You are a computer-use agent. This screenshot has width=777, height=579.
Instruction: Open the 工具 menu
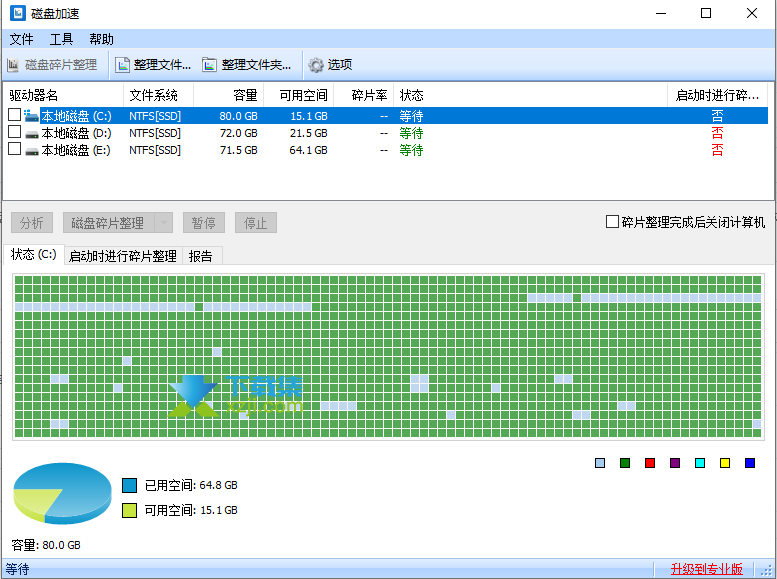(x=61, y=39)
